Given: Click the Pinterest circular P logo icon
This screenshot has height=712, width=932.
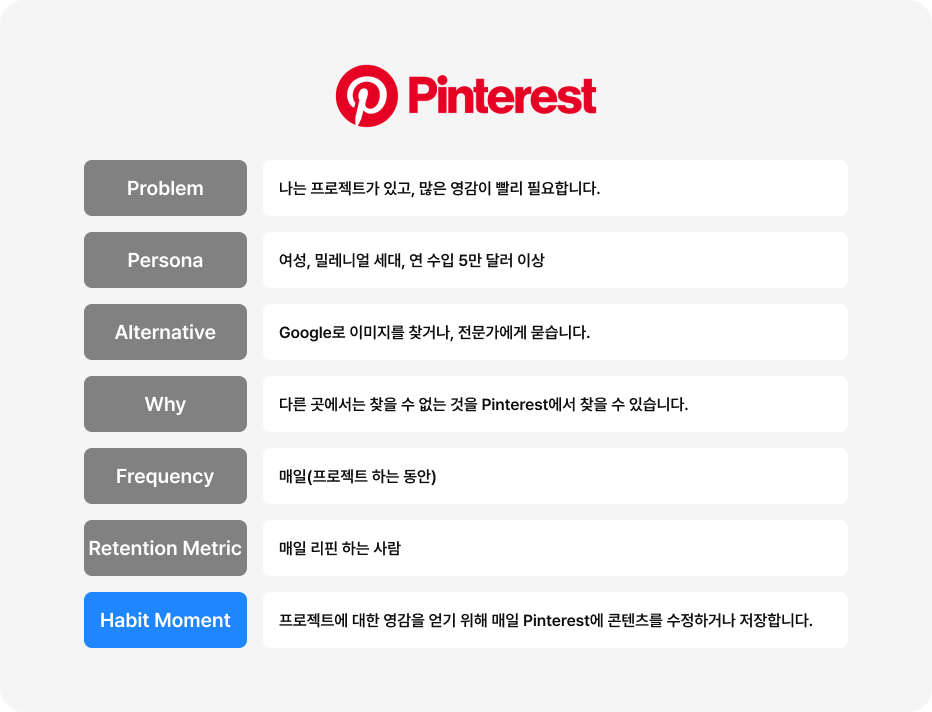Looking at the screenshot, I should click(x=366, y=96).
